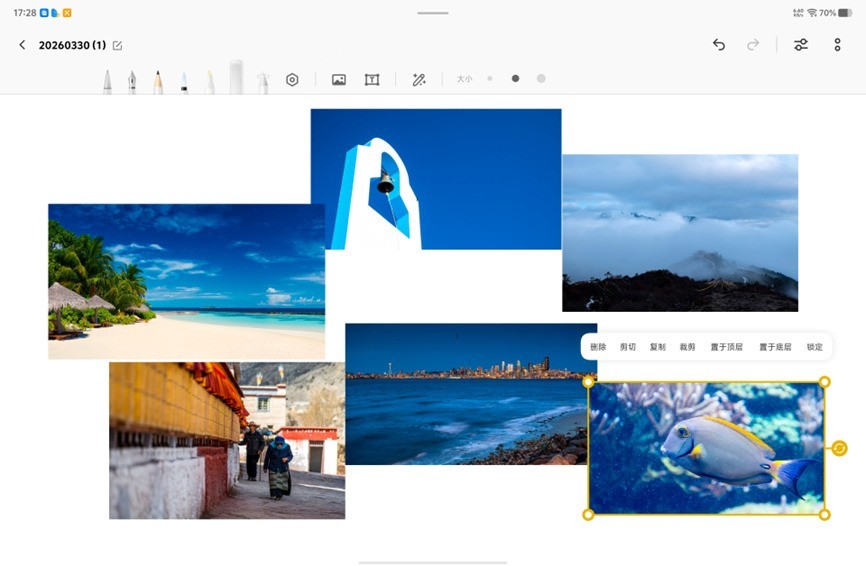Choose the medium stroke size dot
The height and width of the screenshot is (566, 866).
[x=515, y=78]
